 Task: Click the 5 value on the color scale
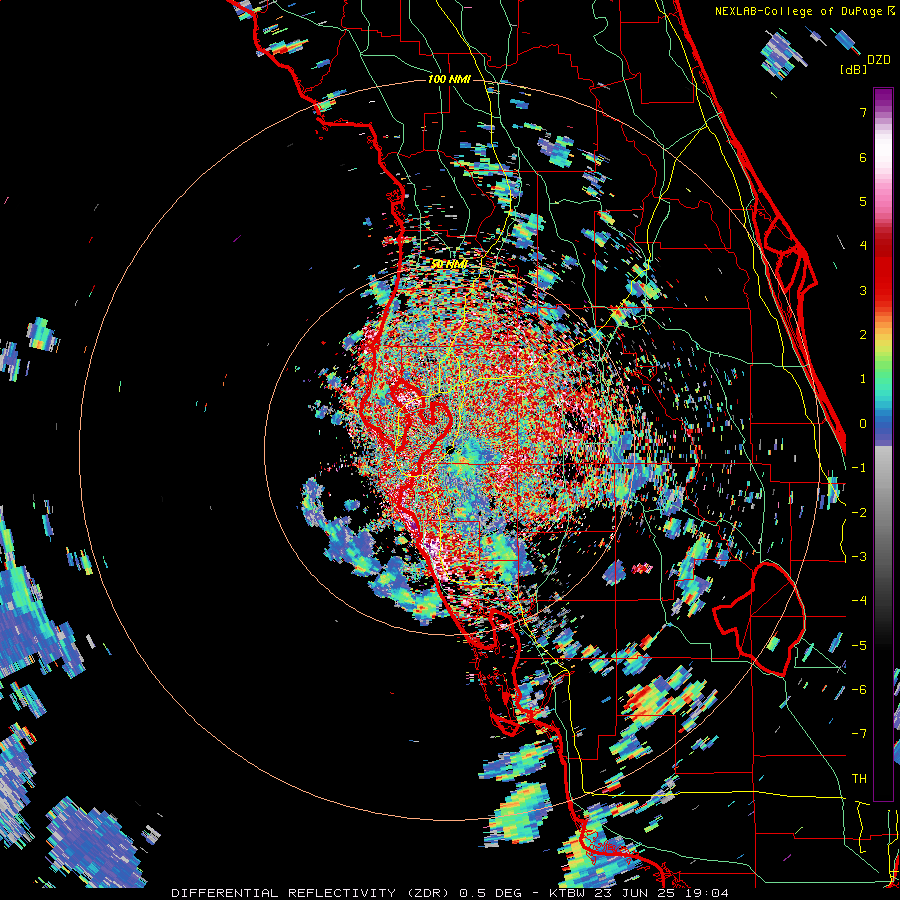click(x=863, y=201)
